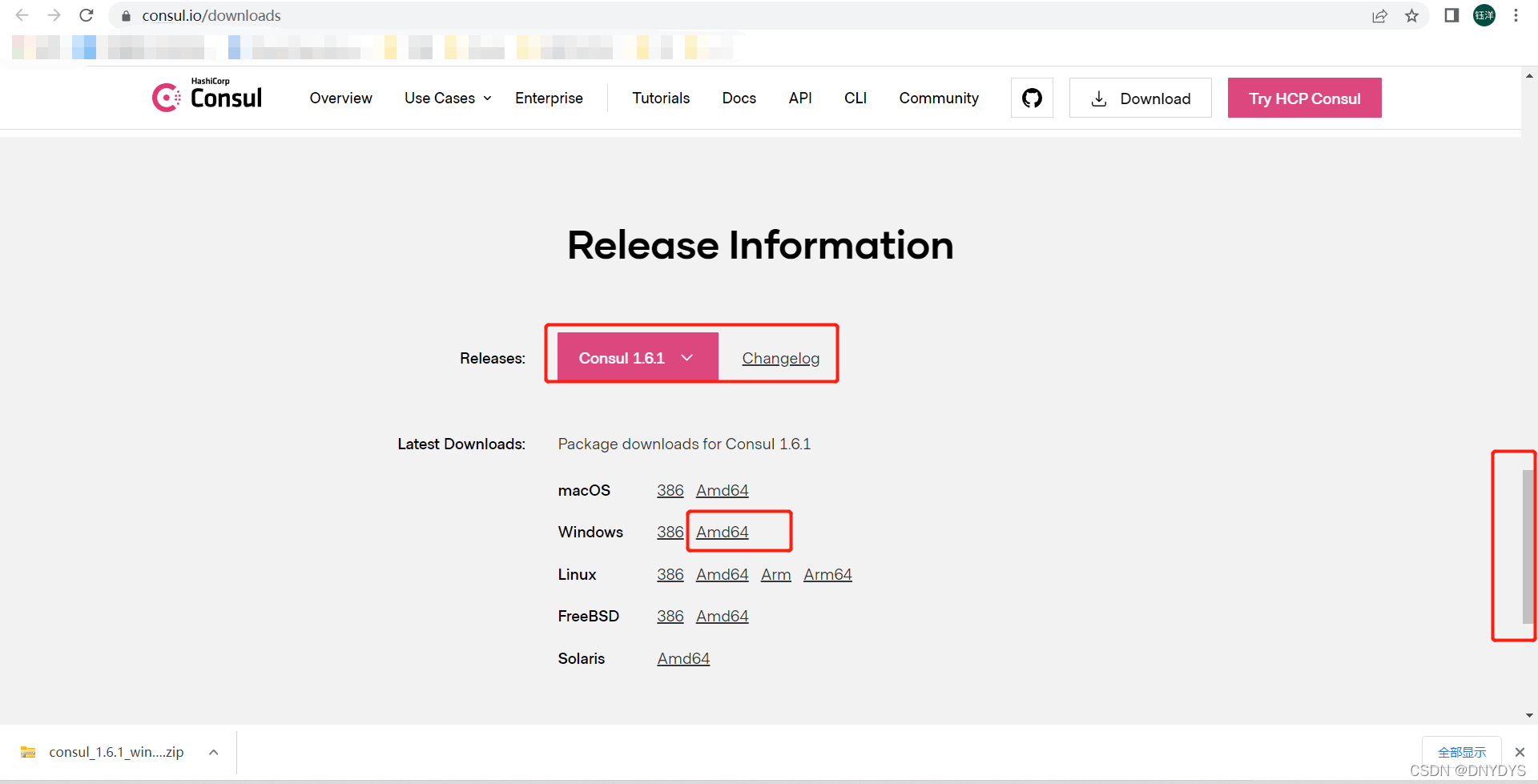Open the Chrome three-dot menu
Viewport: 1538px width, 784px height.
tap(1516, 15)
